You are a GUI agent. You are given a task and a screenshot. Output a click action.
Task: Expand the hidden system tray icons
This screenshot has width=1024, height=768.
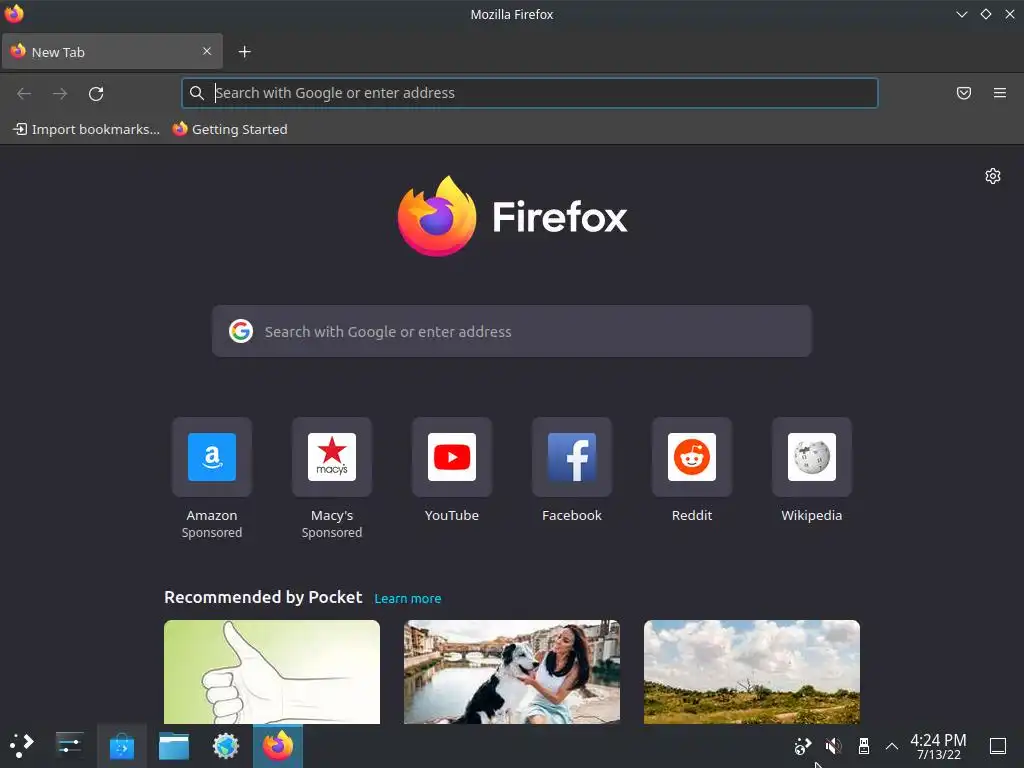[x=891, y=746]
